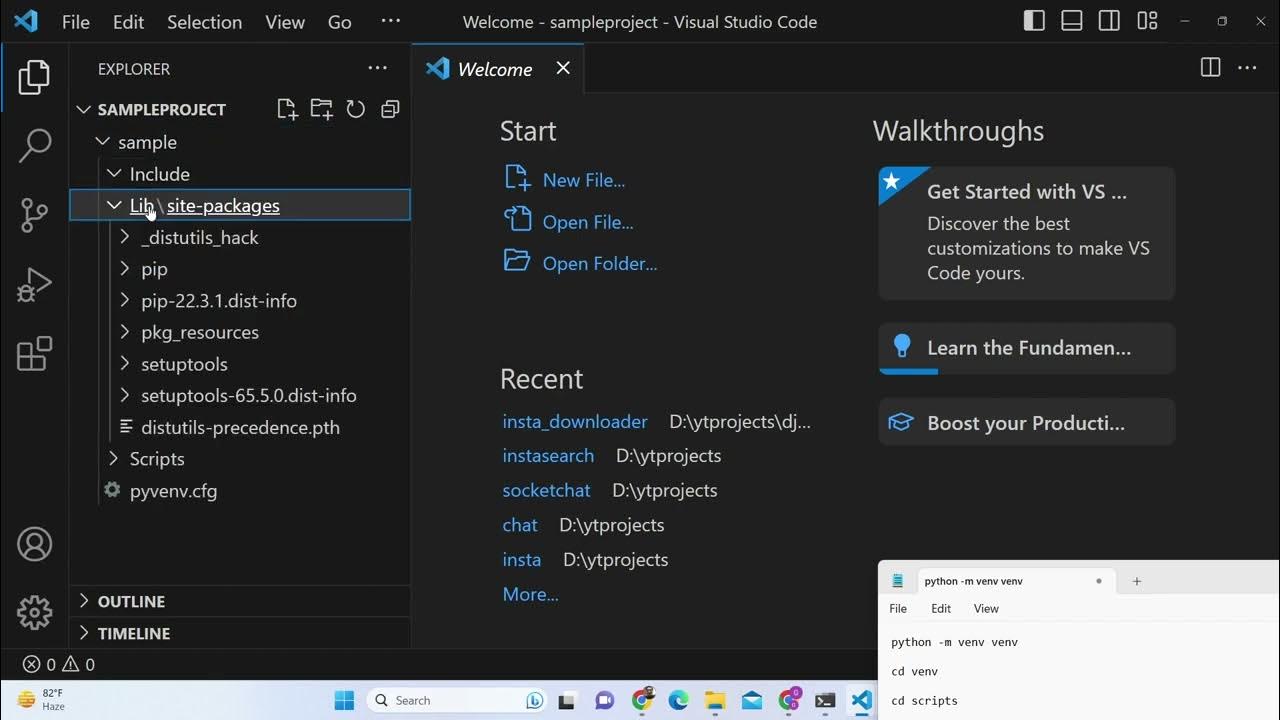Toggle the bottom panel layout button
Image resolution: width=1280 pixels, height=720 pixels.
pyautogui.click(x=1072, y=21)
